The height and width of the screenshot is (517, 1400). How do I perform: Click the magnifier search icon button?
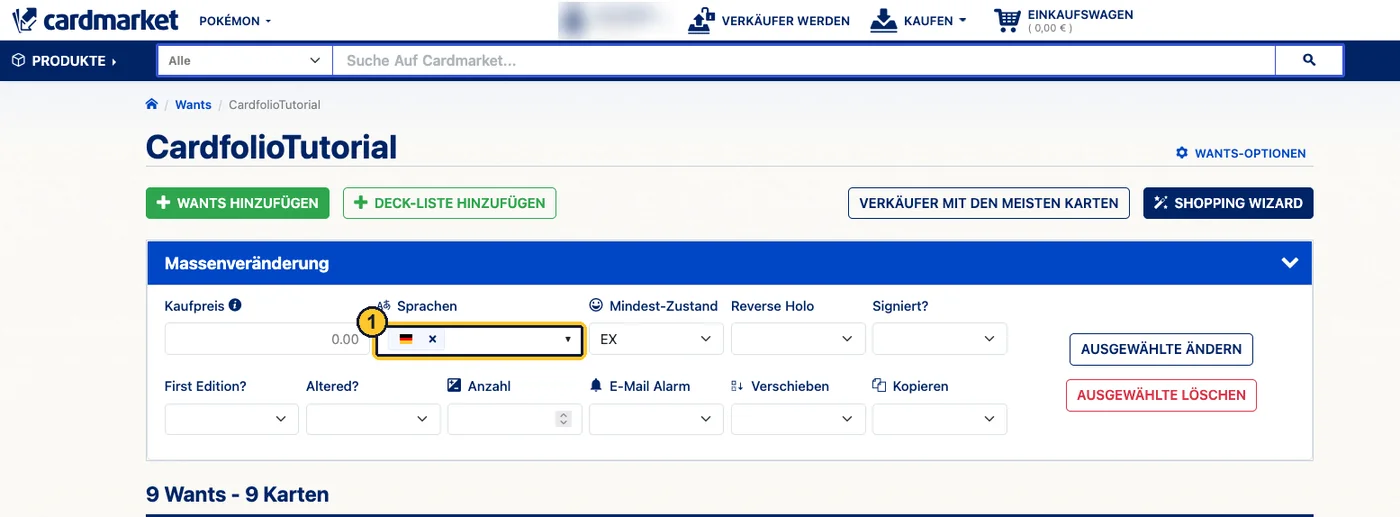(x=1309, y=61)
